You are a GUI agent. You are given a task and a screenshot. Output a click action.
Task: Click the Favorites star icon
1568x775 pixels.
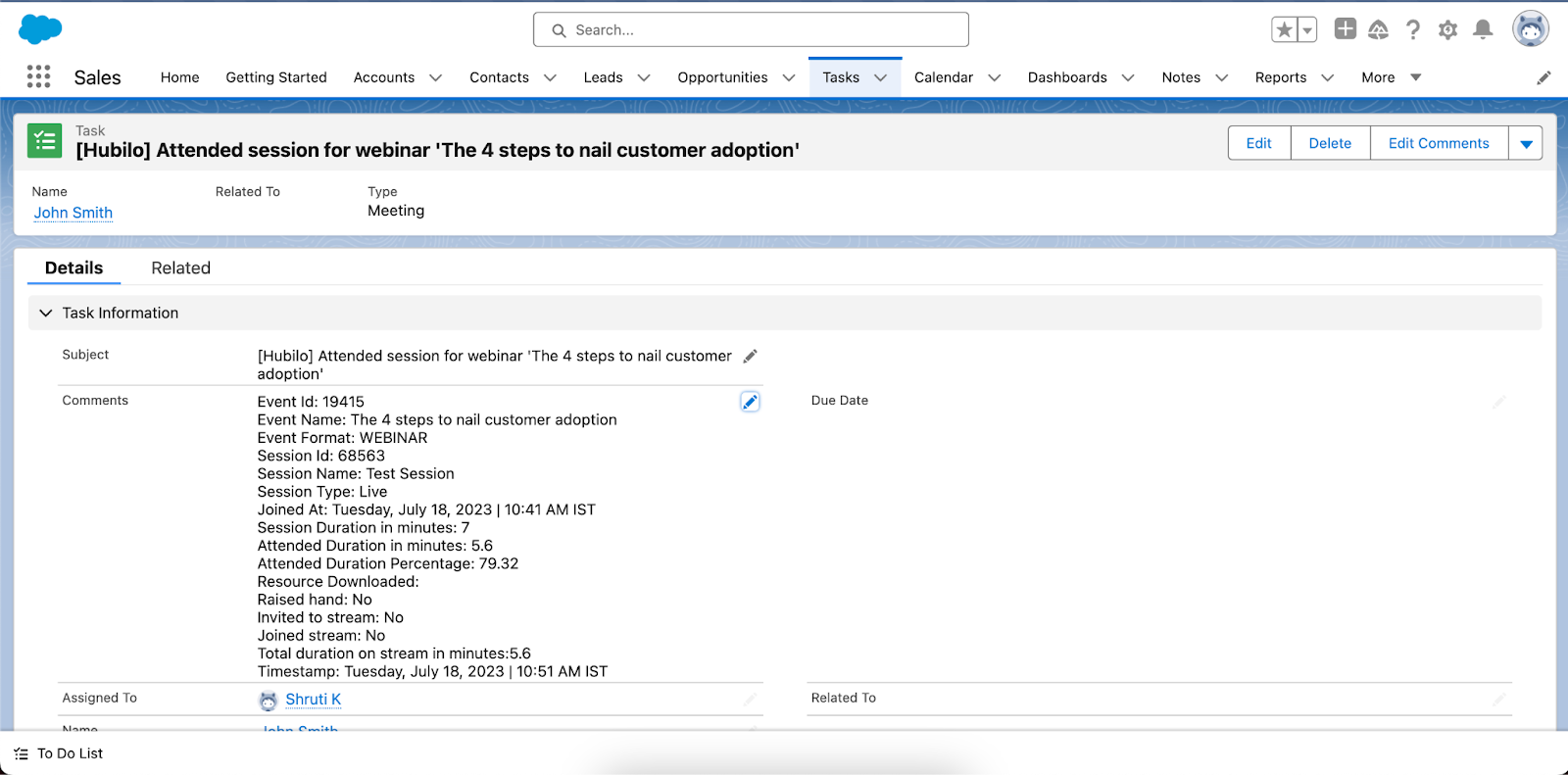[1284, 30]
